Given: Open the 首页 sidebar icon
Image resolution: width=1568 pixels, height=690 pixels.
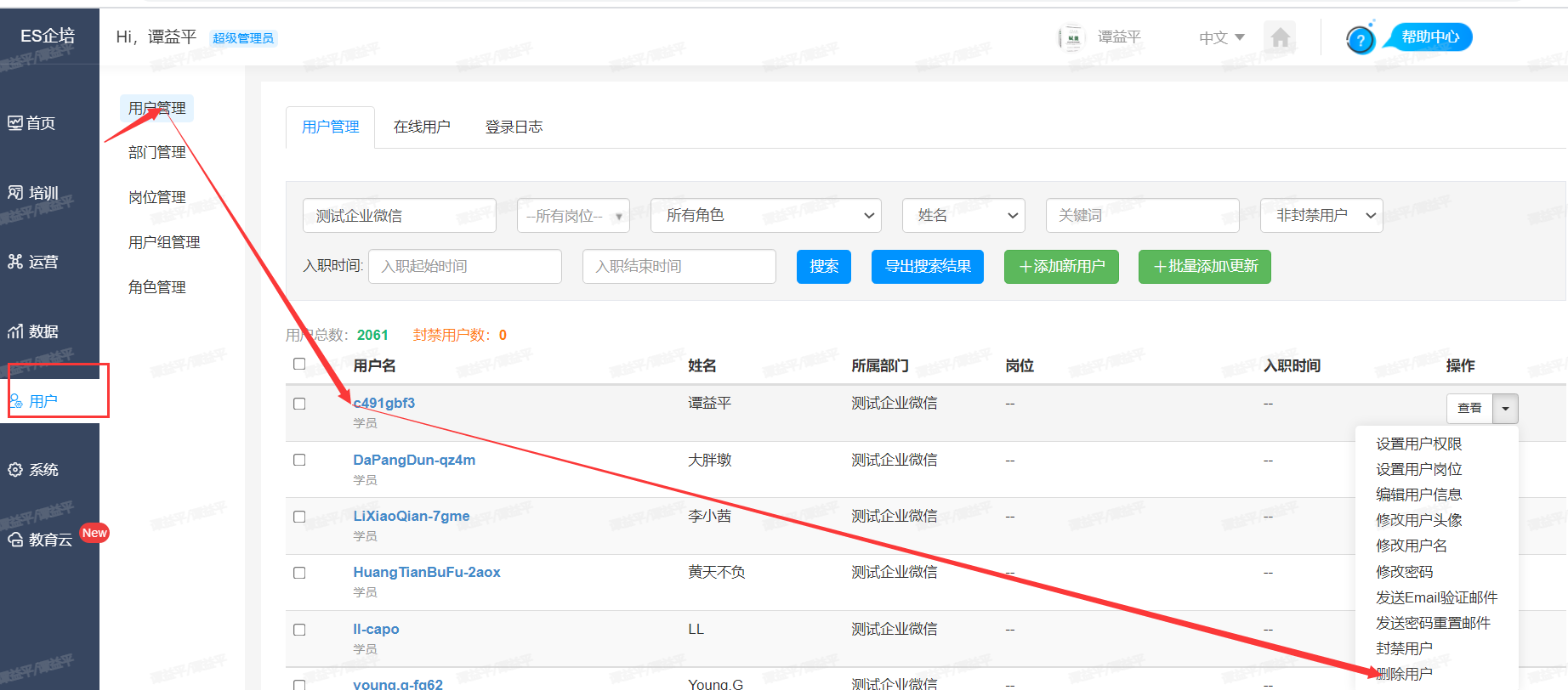Looking at the screenshot, I should tap(32, 123).
